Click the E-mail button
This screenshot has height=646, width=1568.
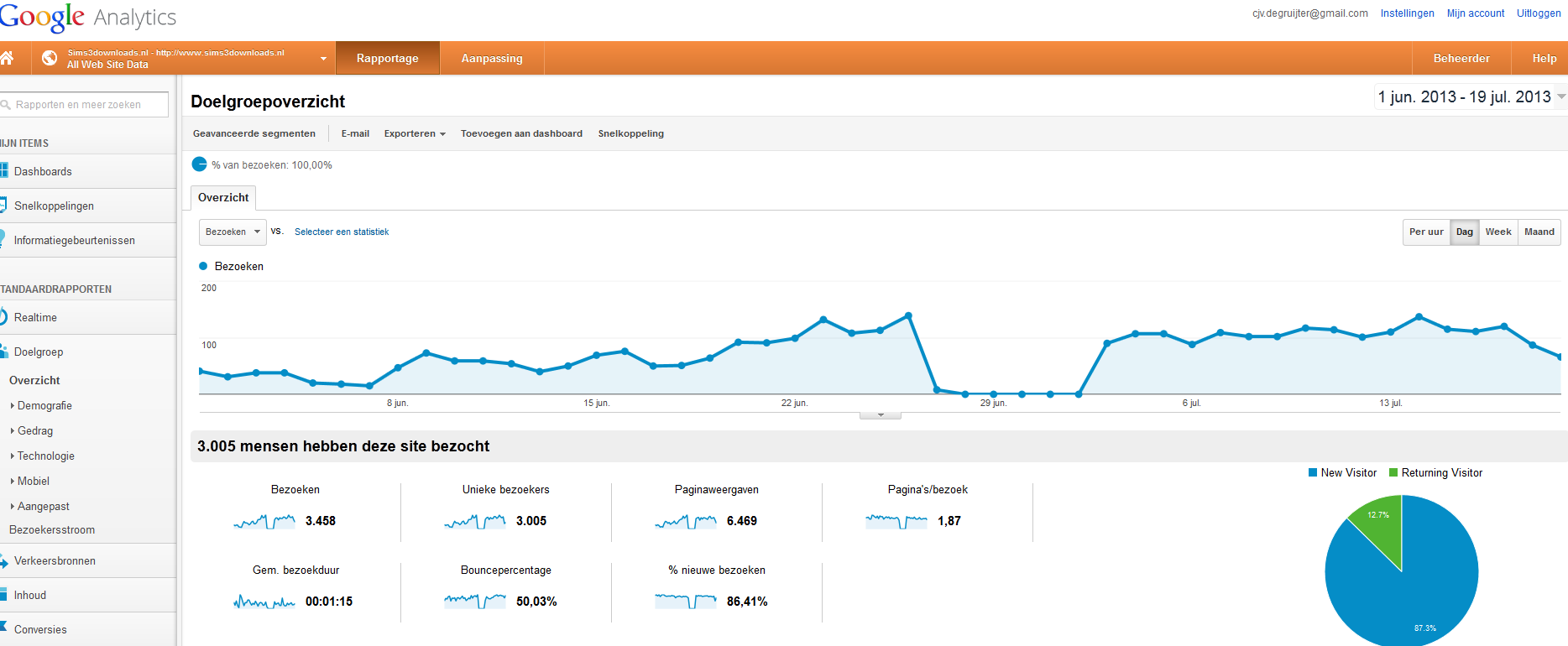355,133
